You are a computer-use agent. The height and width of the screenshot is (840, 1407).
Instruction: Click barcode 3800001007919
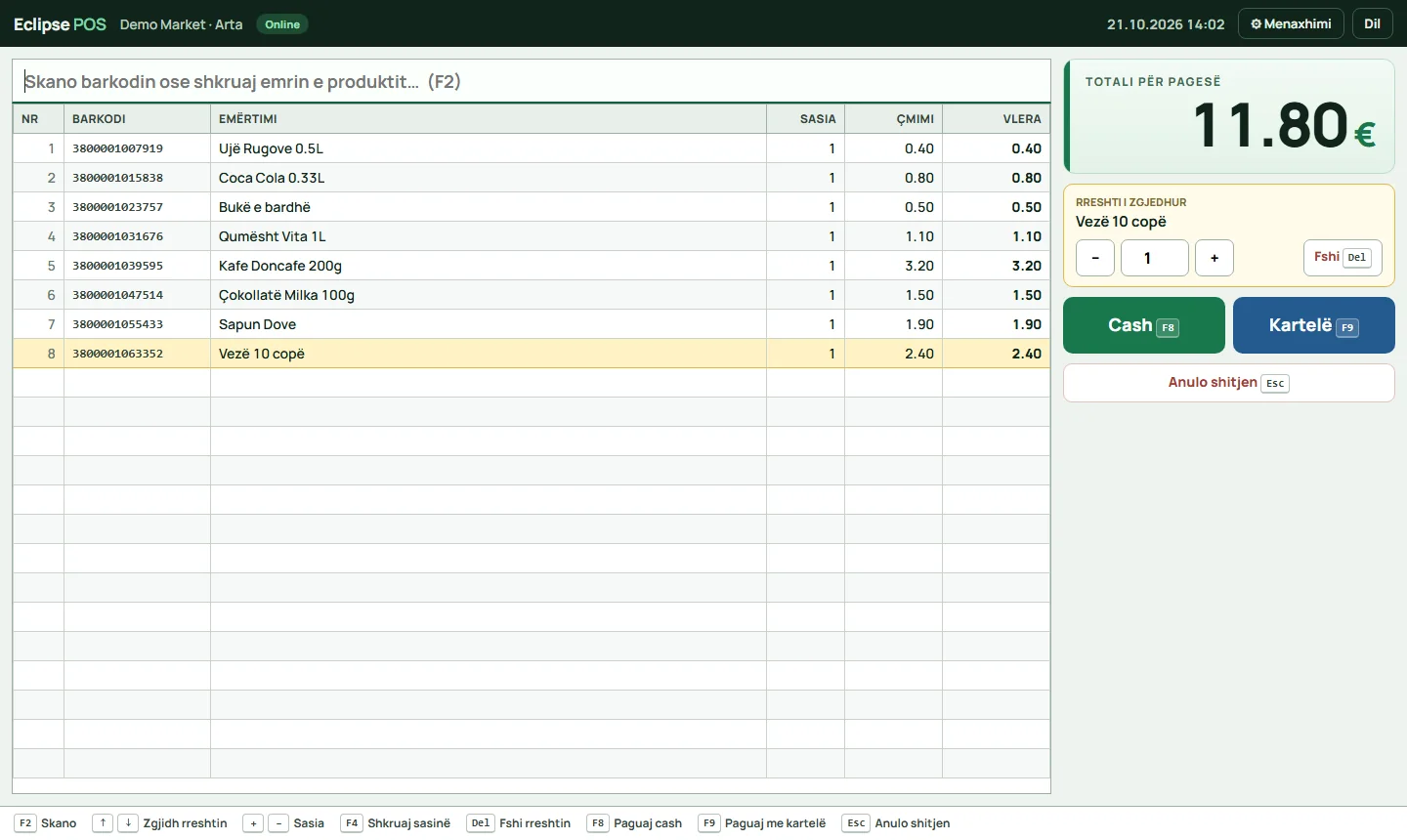tap(117, 148)
